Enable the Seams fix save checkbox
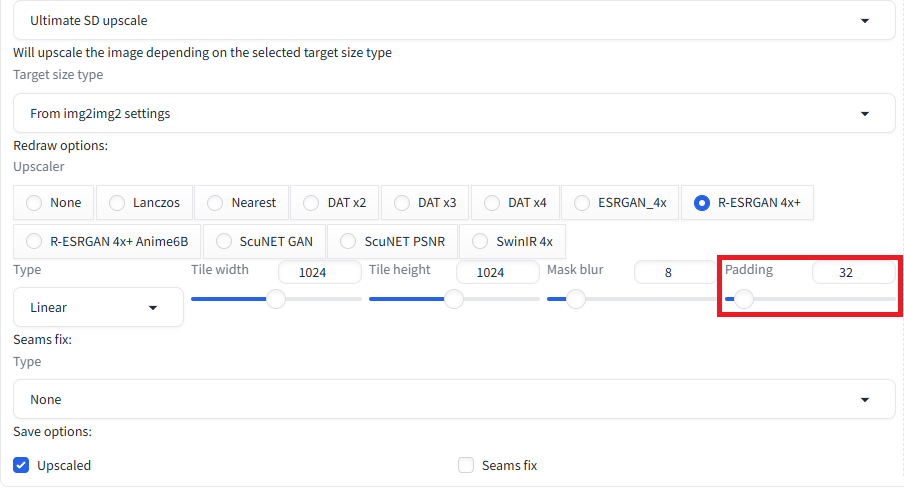Image resolution: width=904 pixels, height=497 pixels. click(466, 465)
